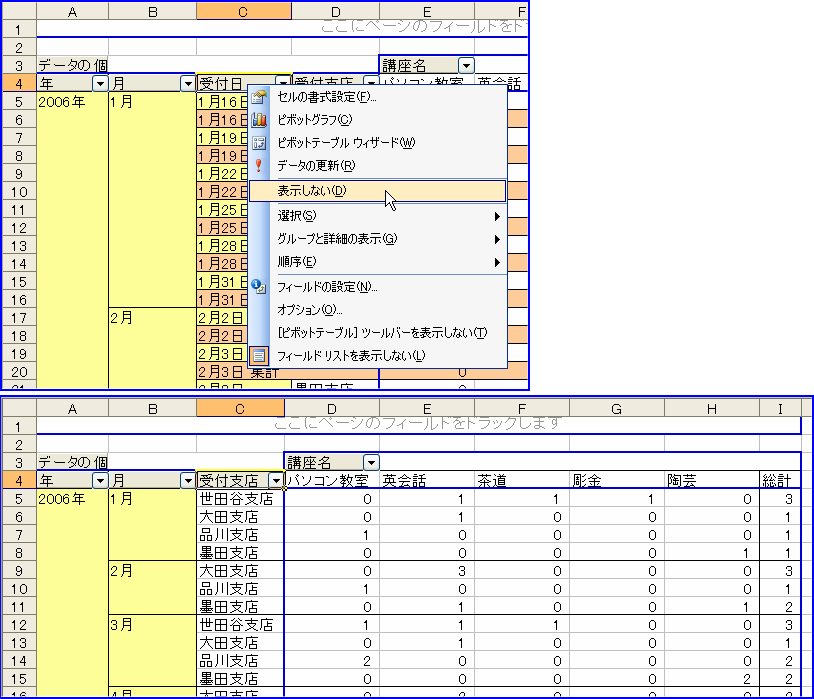Image resolution: width=814 pixels, height=699 pixels.
Task: Click the フィールドリスト icon at menu bottom
Action: point(258,353)
